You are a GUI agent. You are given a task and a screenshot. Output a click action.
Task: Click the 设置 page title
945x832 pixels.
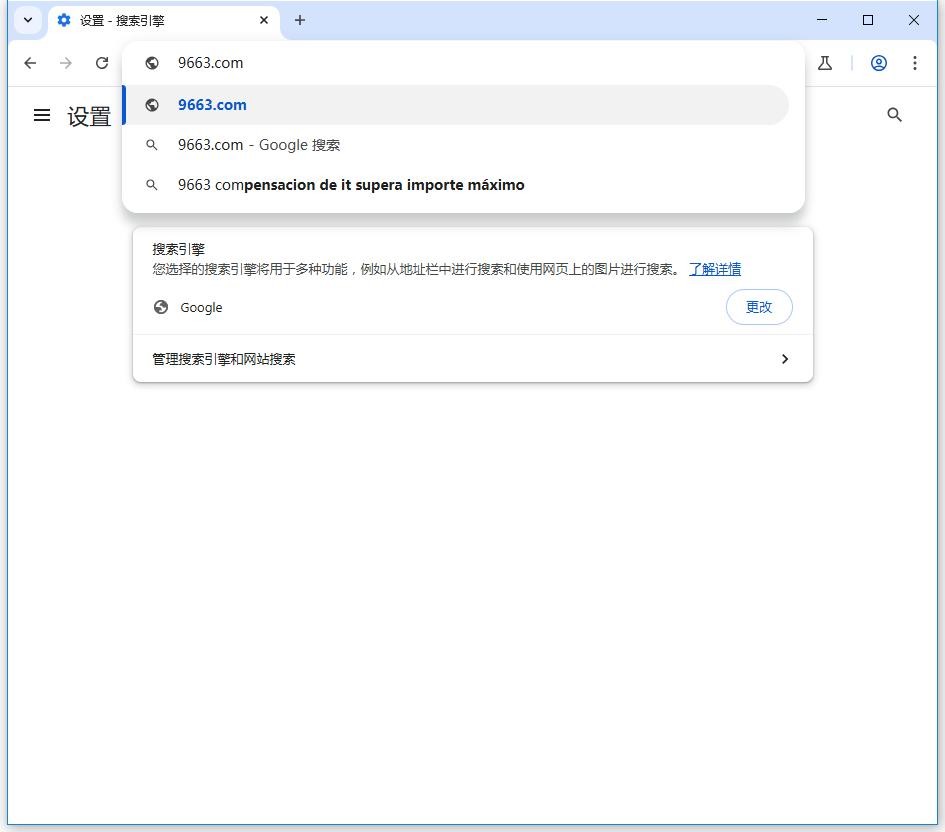(89, 116)
